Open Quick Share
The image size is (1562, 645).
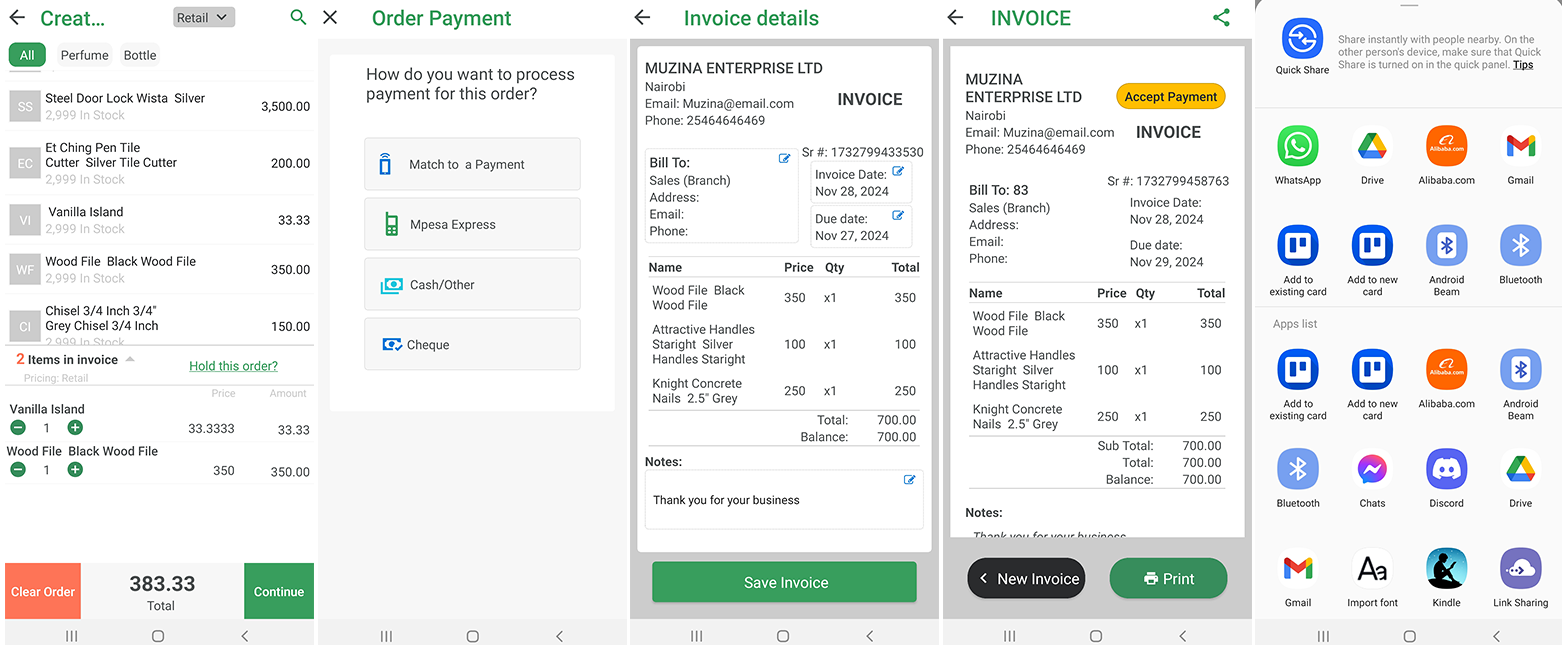(1301, 37)
